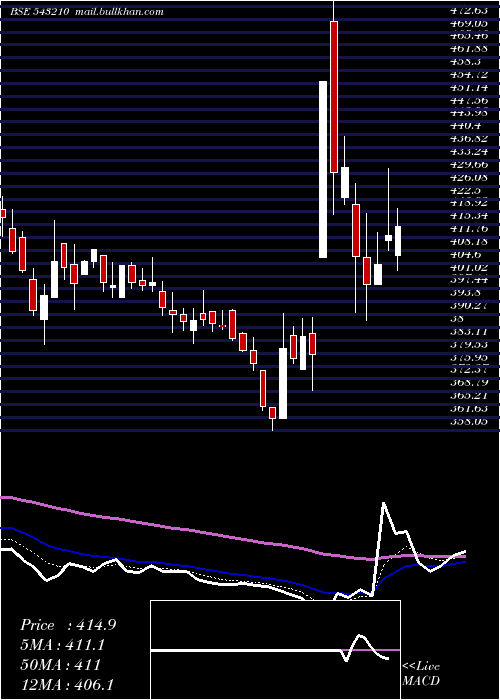Click the 401.02 price axis label

point(468,268)
